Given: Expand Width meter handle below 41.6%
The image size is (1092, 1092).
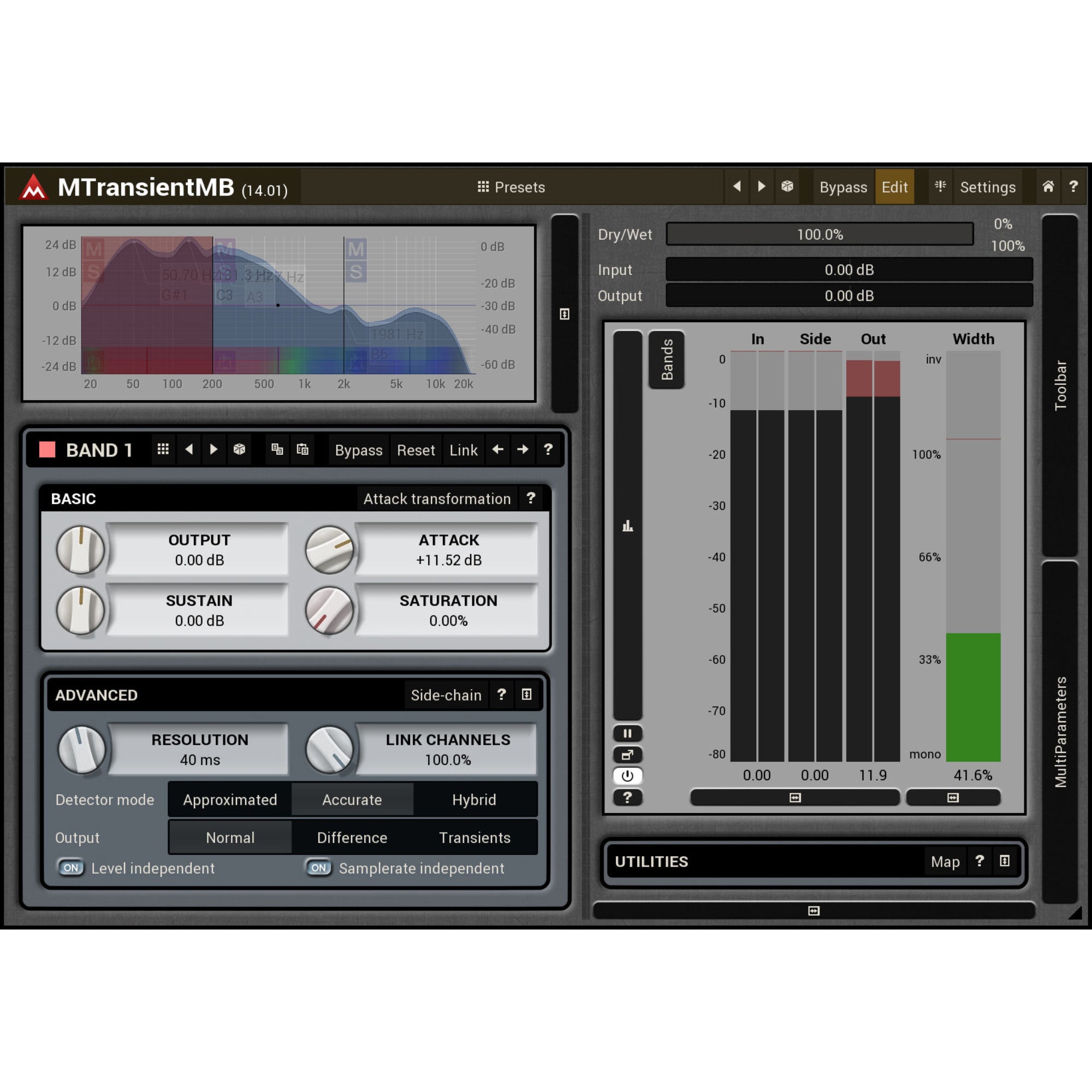Looking at the screenshot, I should point(953,798).
